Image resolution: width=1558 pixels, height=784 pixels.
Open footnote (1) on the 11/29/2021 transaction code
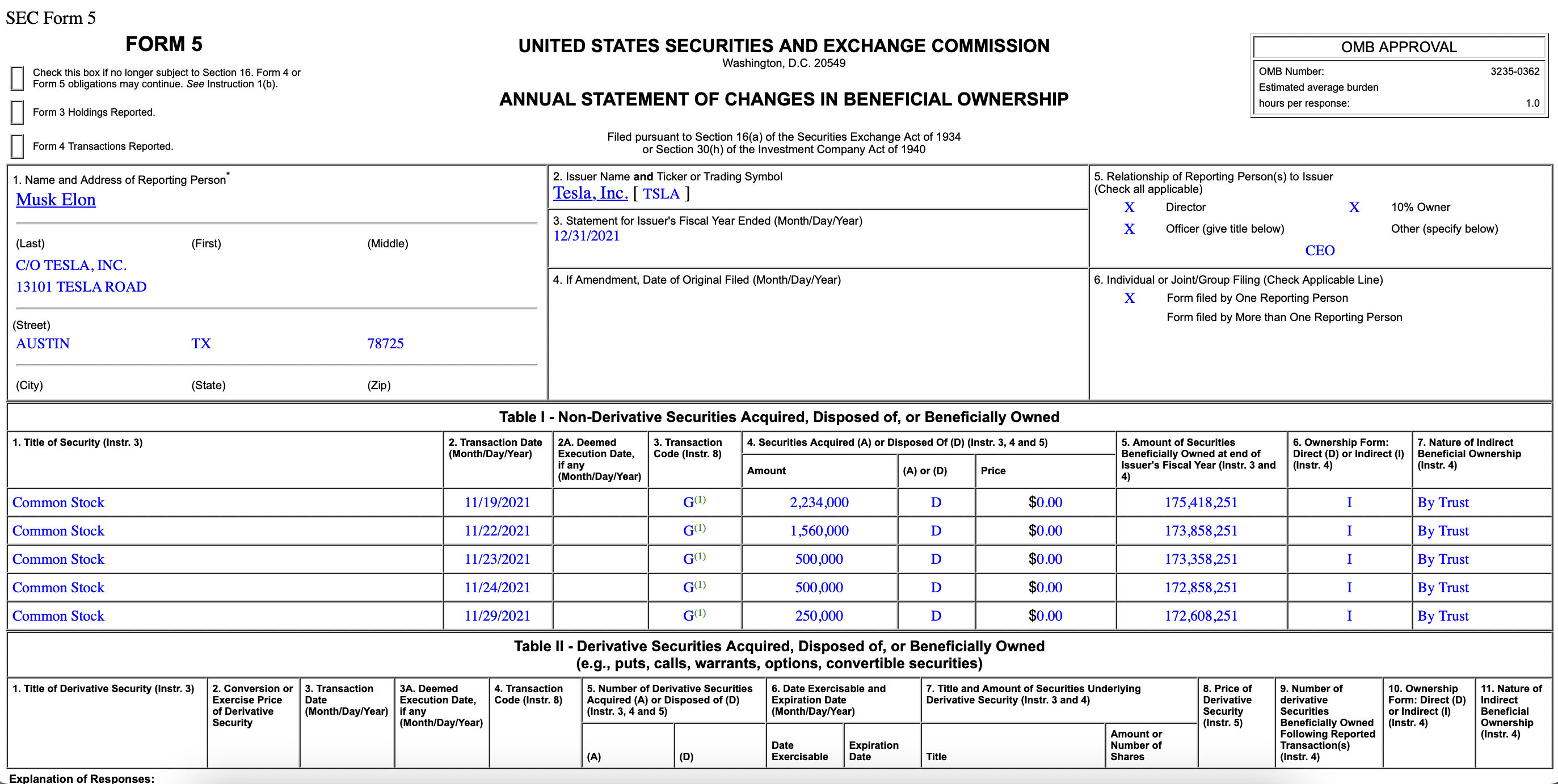(x=700, y=613)
